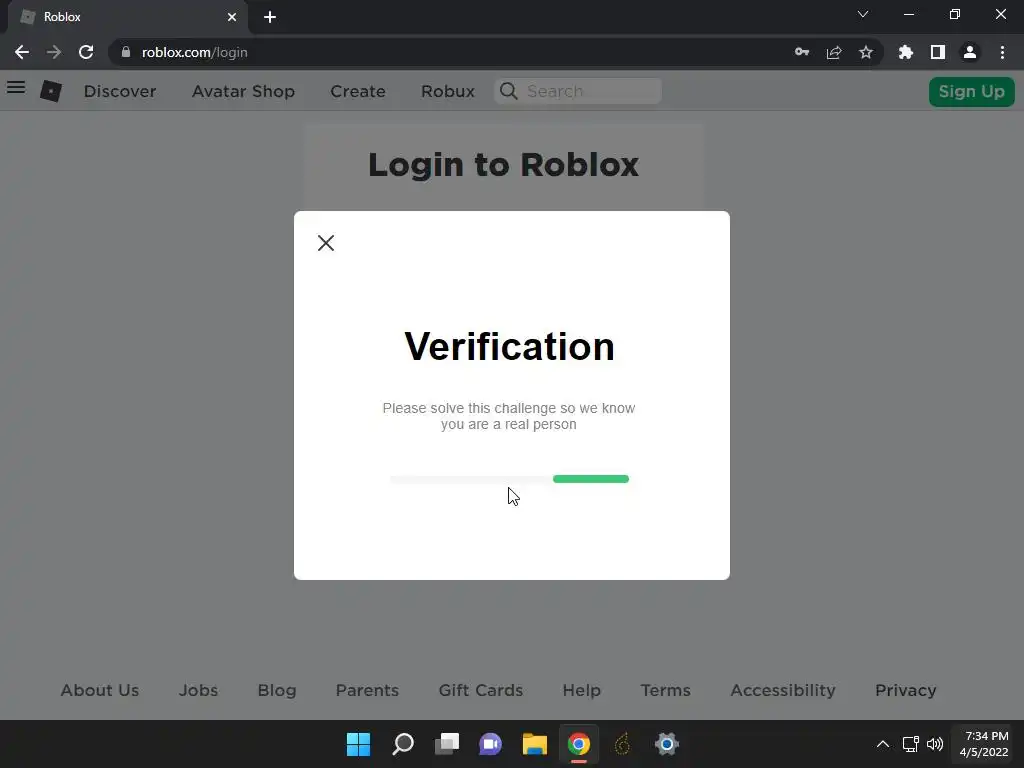The width and height of the screenshot is (1024, 768).
Task: Open a new tab with the plus button
Action: (270, 17)
